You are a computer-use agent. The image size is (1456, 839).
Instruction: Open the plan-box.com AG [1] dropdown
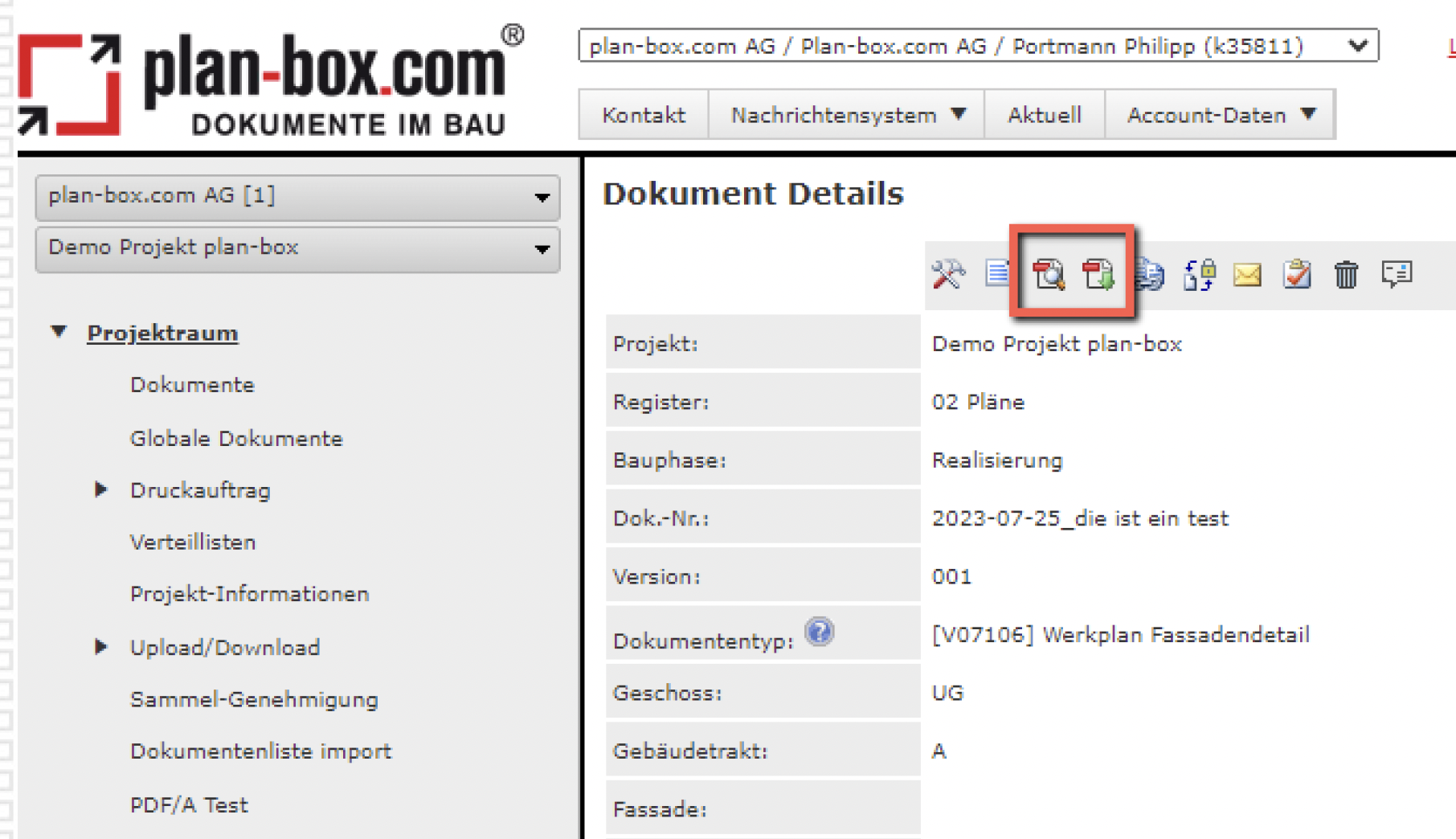click(x=297, y=197)
